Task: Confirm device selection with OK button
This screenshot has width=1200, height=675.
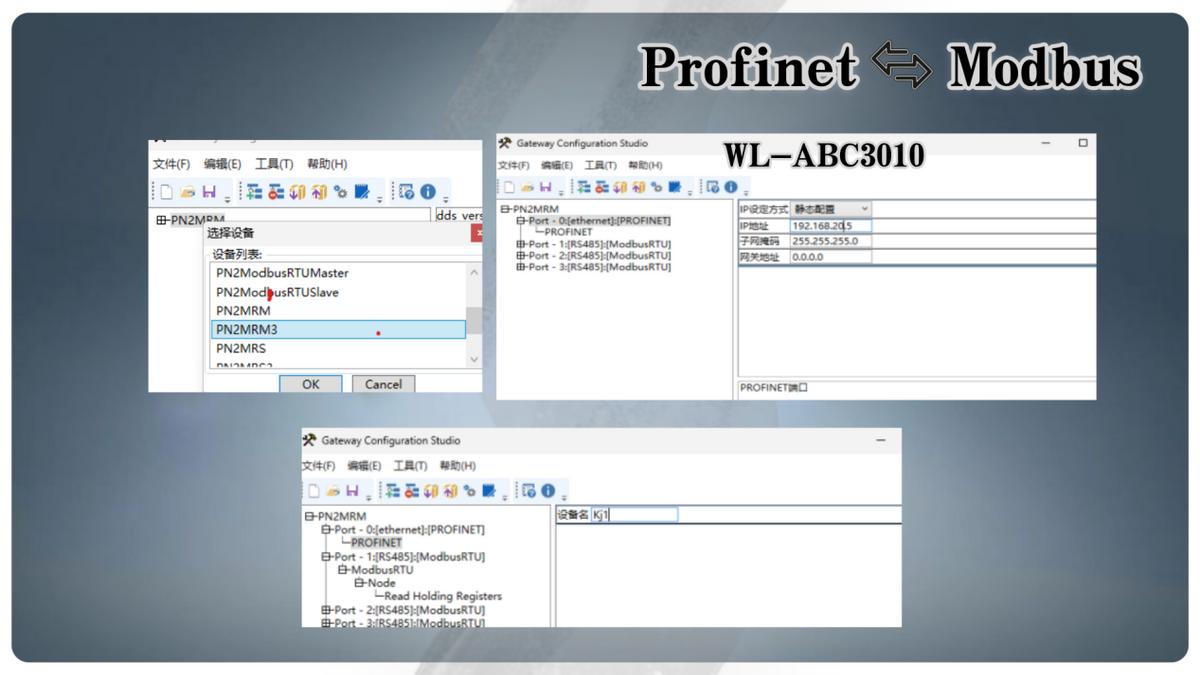Action: 311,384
